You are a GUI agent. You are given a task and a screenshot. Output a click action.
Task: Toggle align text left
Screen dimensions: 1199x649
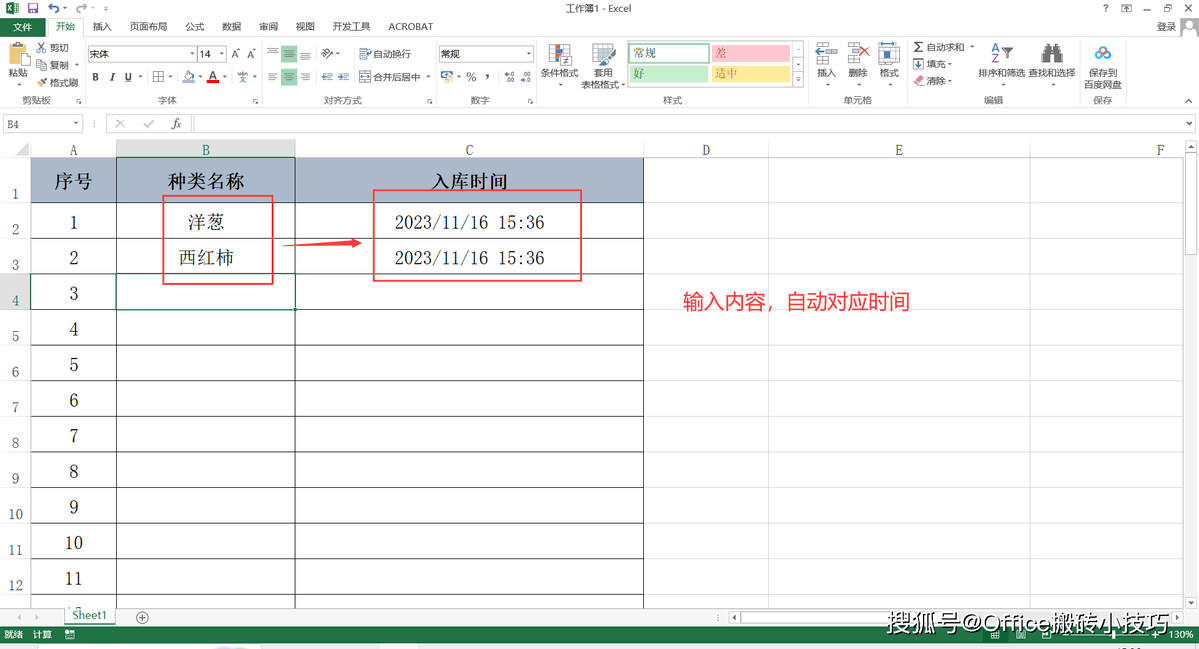273,76
